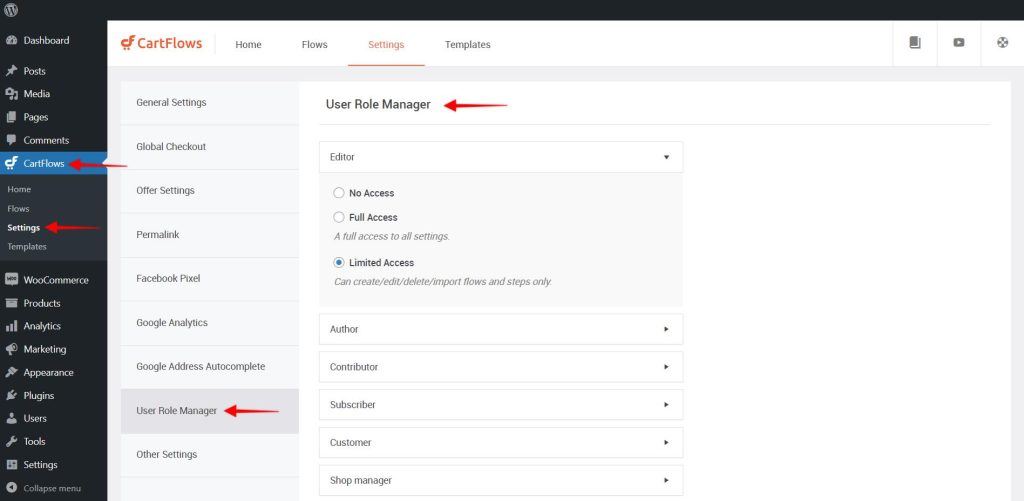Click the Appearance paintbrush icon
Screen dimensions: 1024x501
tap(11, 372)
